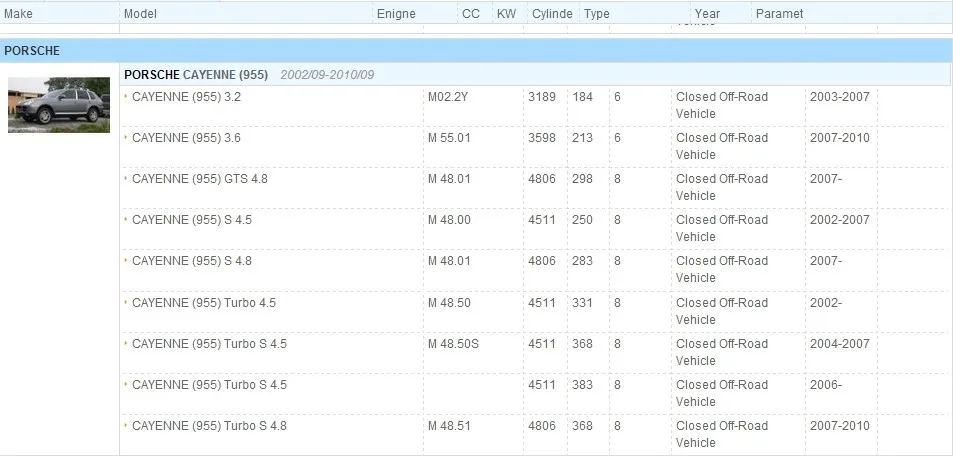Image resolution: width=953 pixels, height=456 pixels.
Task: Select engine code M 48.00
Action: point(449,219)
